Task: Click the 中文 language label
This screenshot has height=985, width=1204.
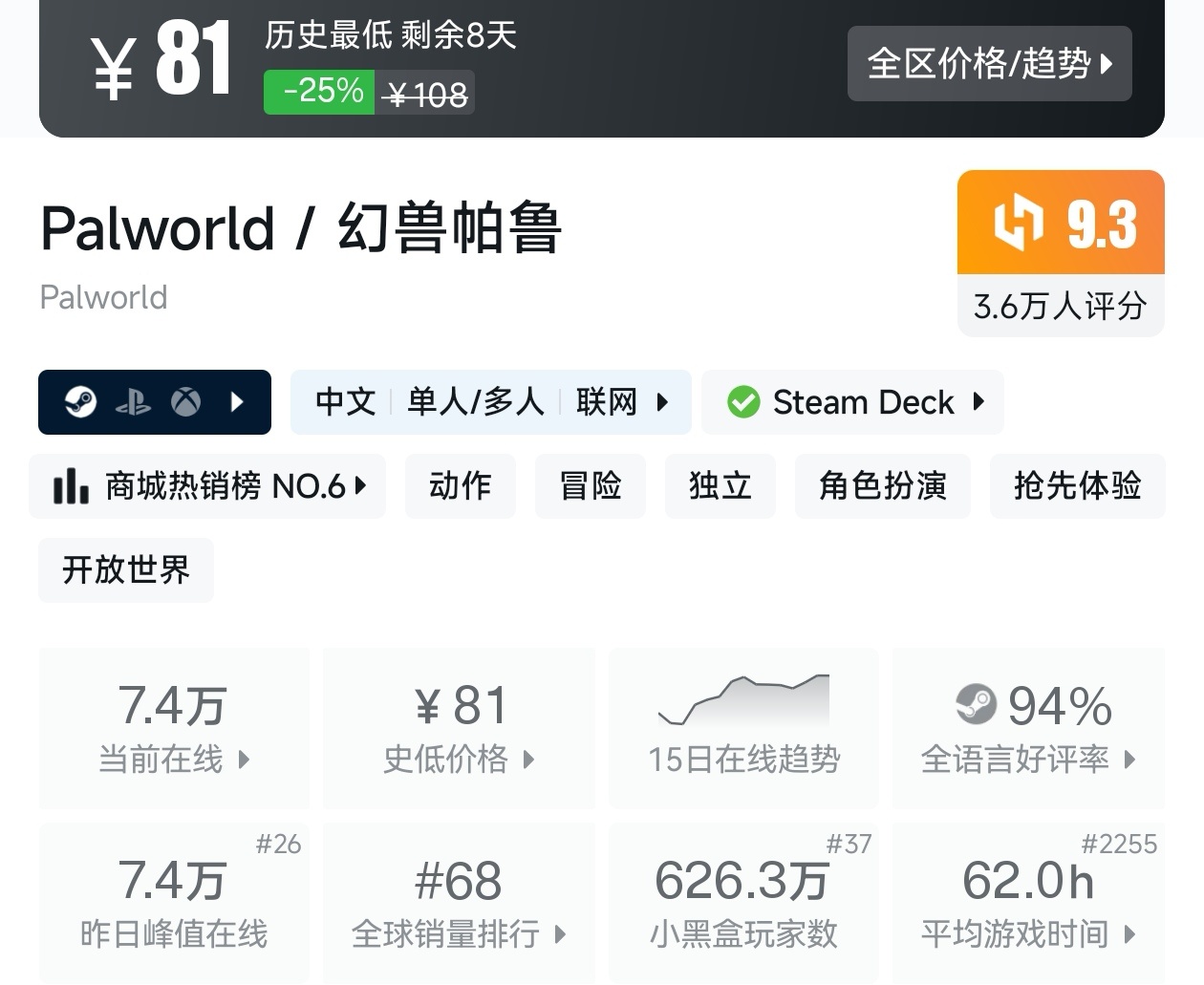Action: tap(346, 402)
